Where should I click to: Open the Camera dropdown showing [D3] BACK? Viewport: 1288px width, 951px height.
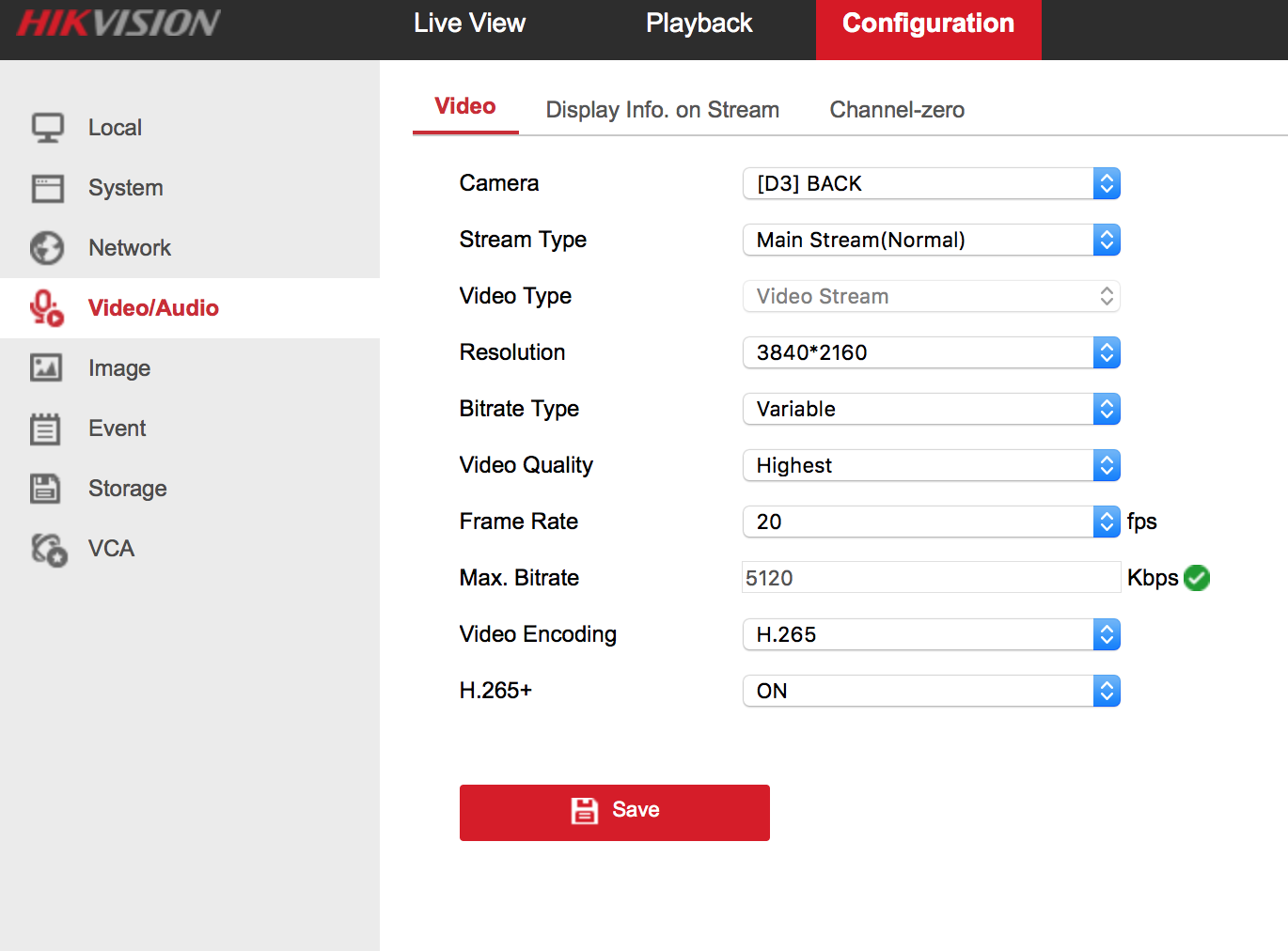click(x=931, y=183)
